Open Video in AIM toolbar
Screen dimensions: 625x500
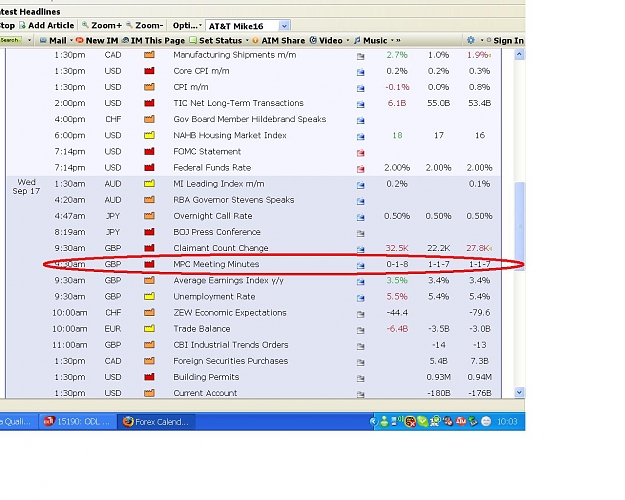point(326,41)
